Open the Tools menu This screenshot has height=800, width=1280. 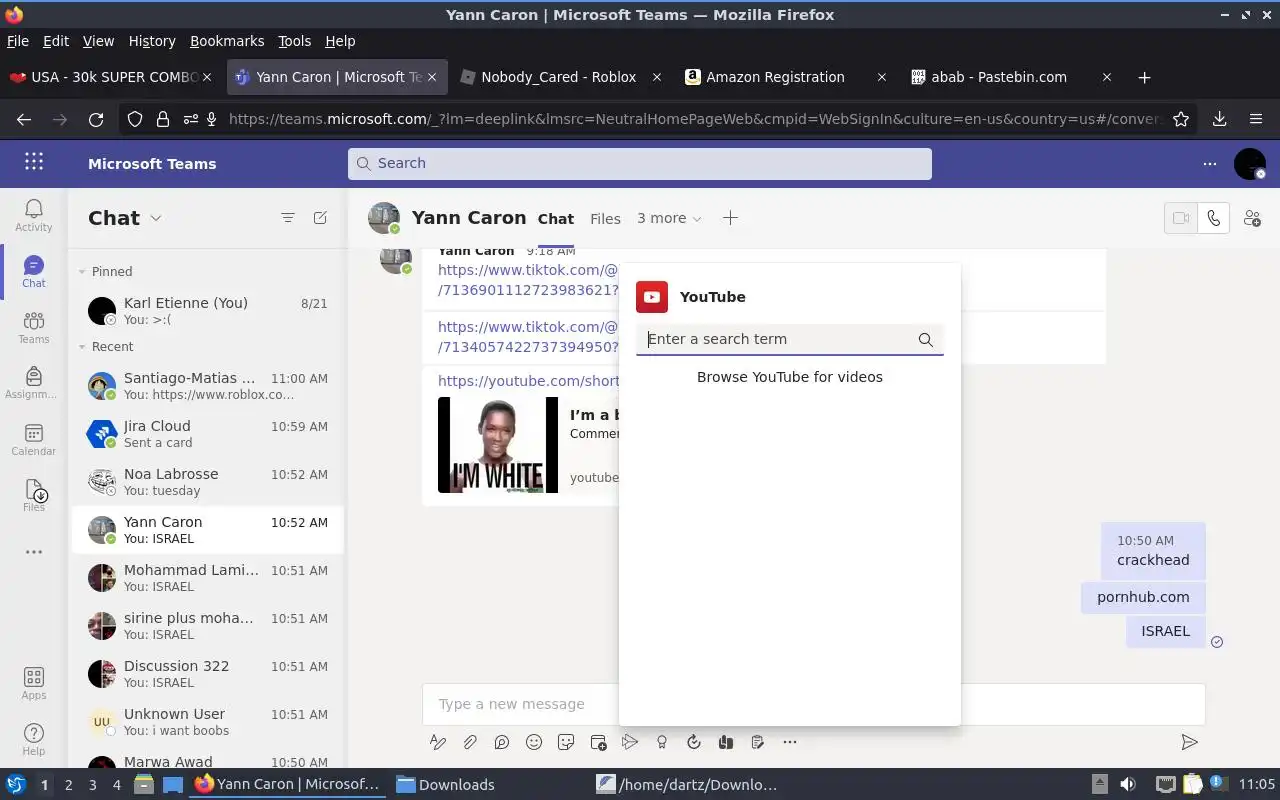click(294, 41)
